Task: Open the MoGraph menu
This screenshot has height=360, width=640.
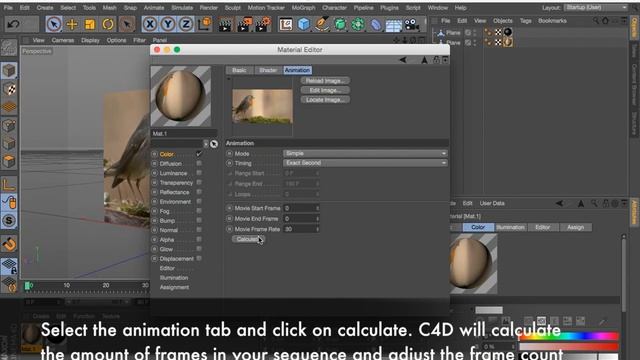Action: coord(303,8)
